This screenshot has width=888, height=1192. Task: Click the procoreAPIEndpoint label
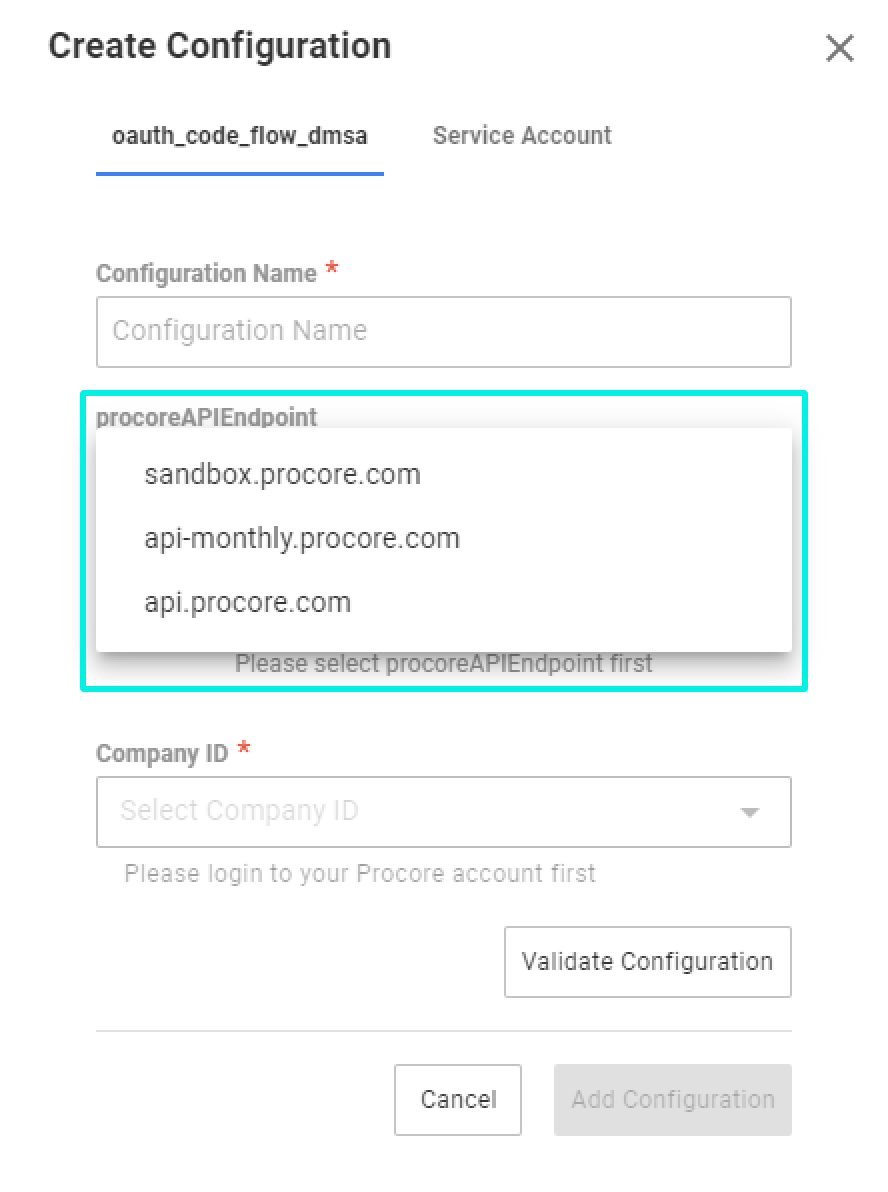[207, 417]
